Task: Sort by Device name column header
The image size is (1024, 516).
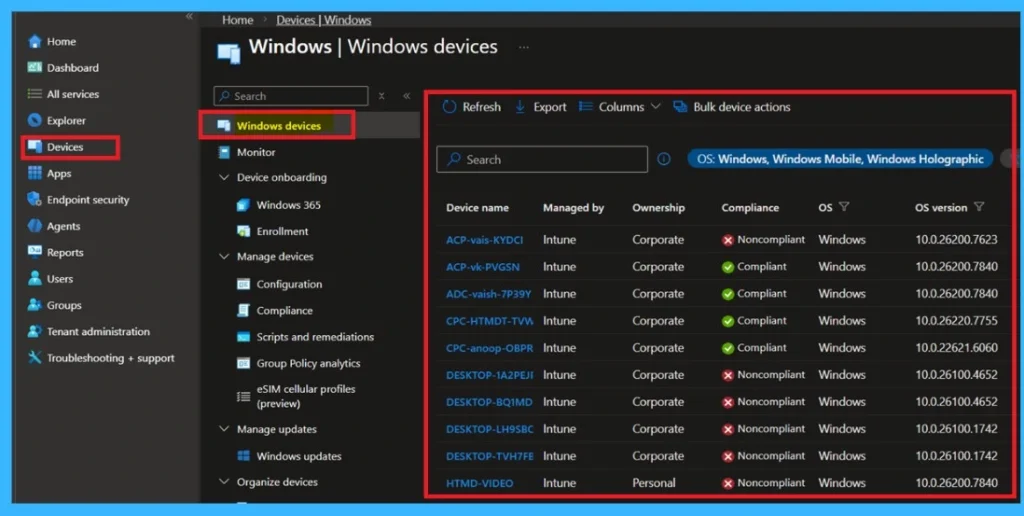Action: 477,208
